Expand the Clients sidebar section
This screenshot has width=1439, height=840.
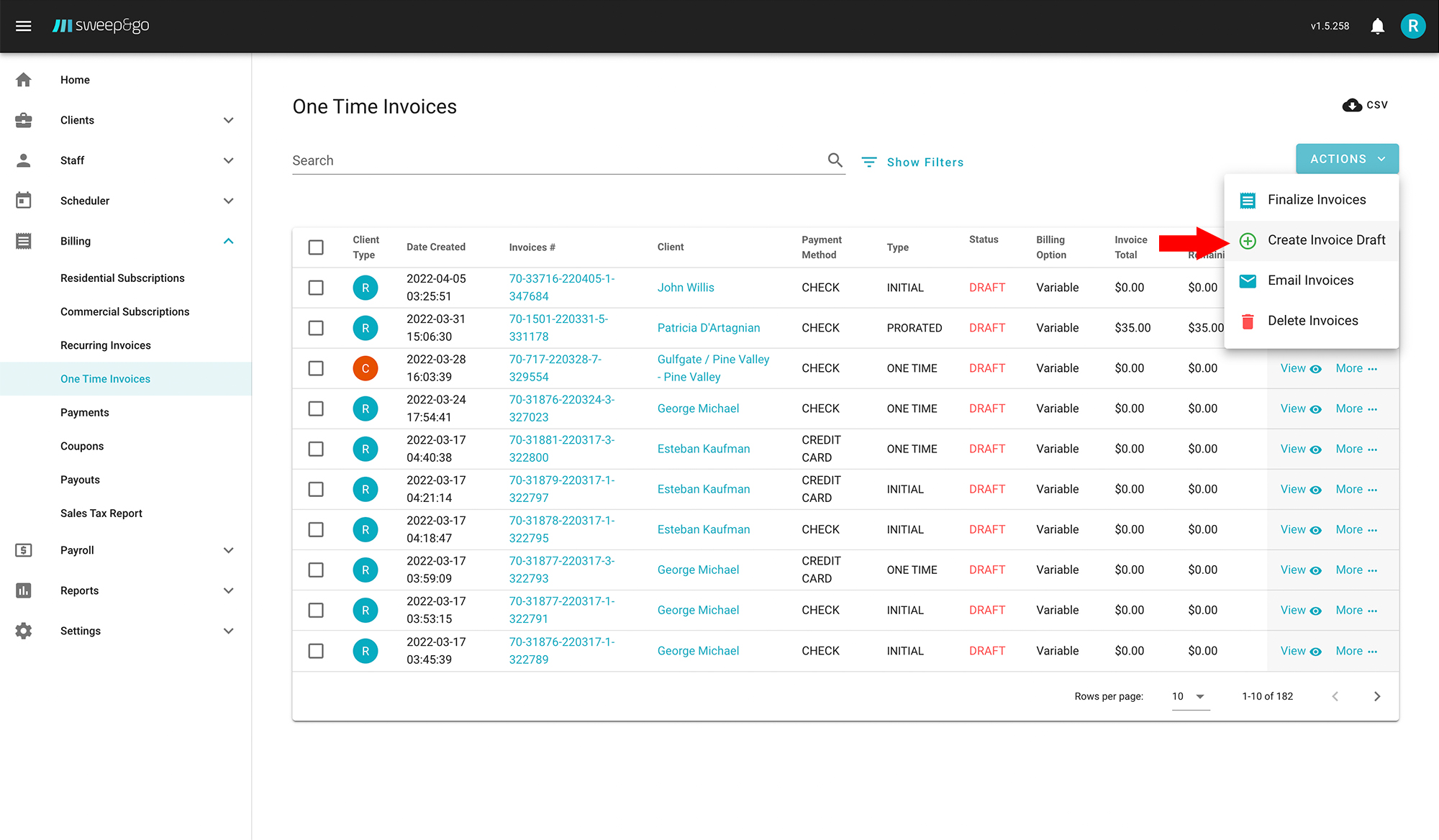click(x=228, y=120)
